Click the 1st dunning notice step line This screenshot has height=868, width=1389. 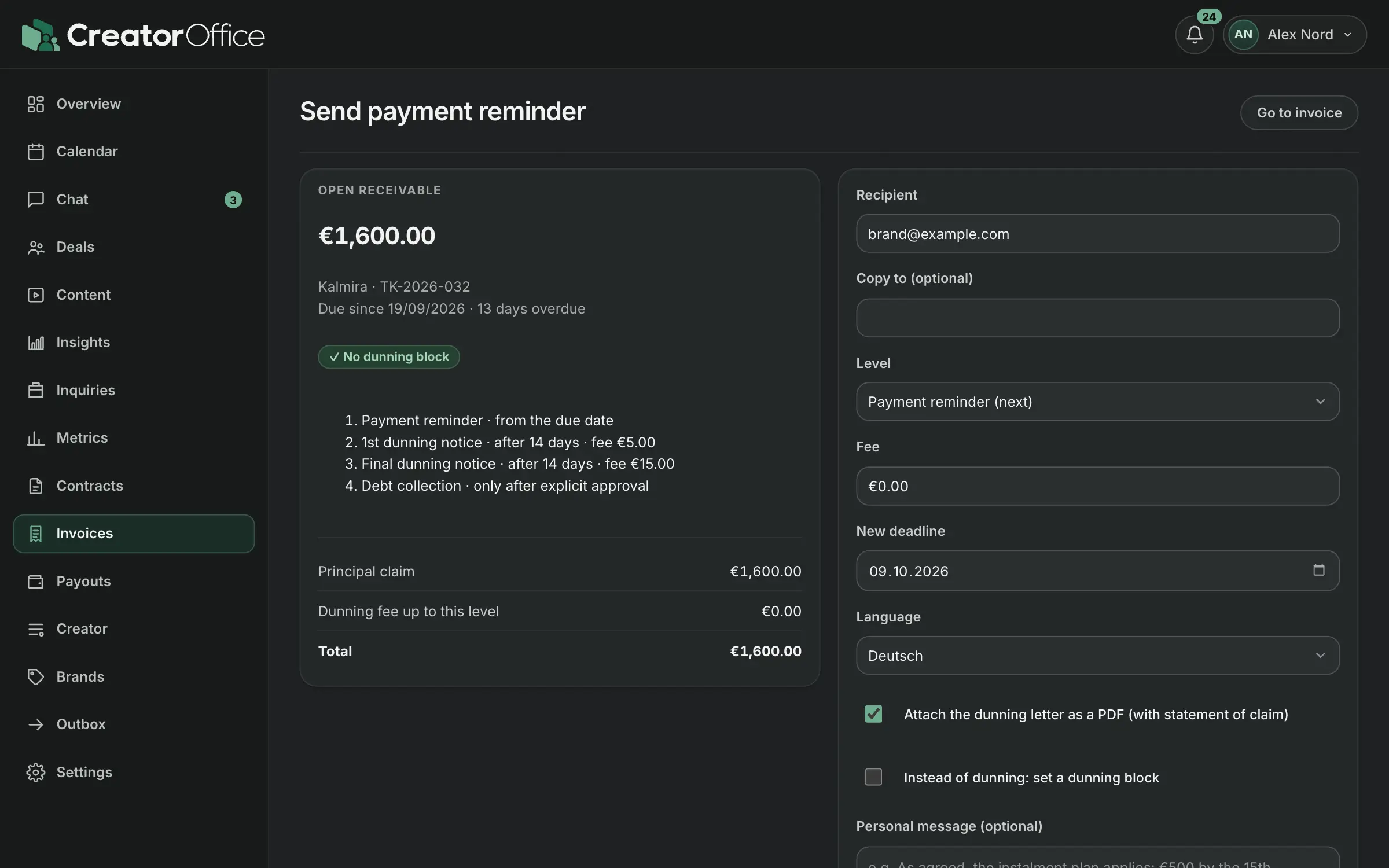500,443
